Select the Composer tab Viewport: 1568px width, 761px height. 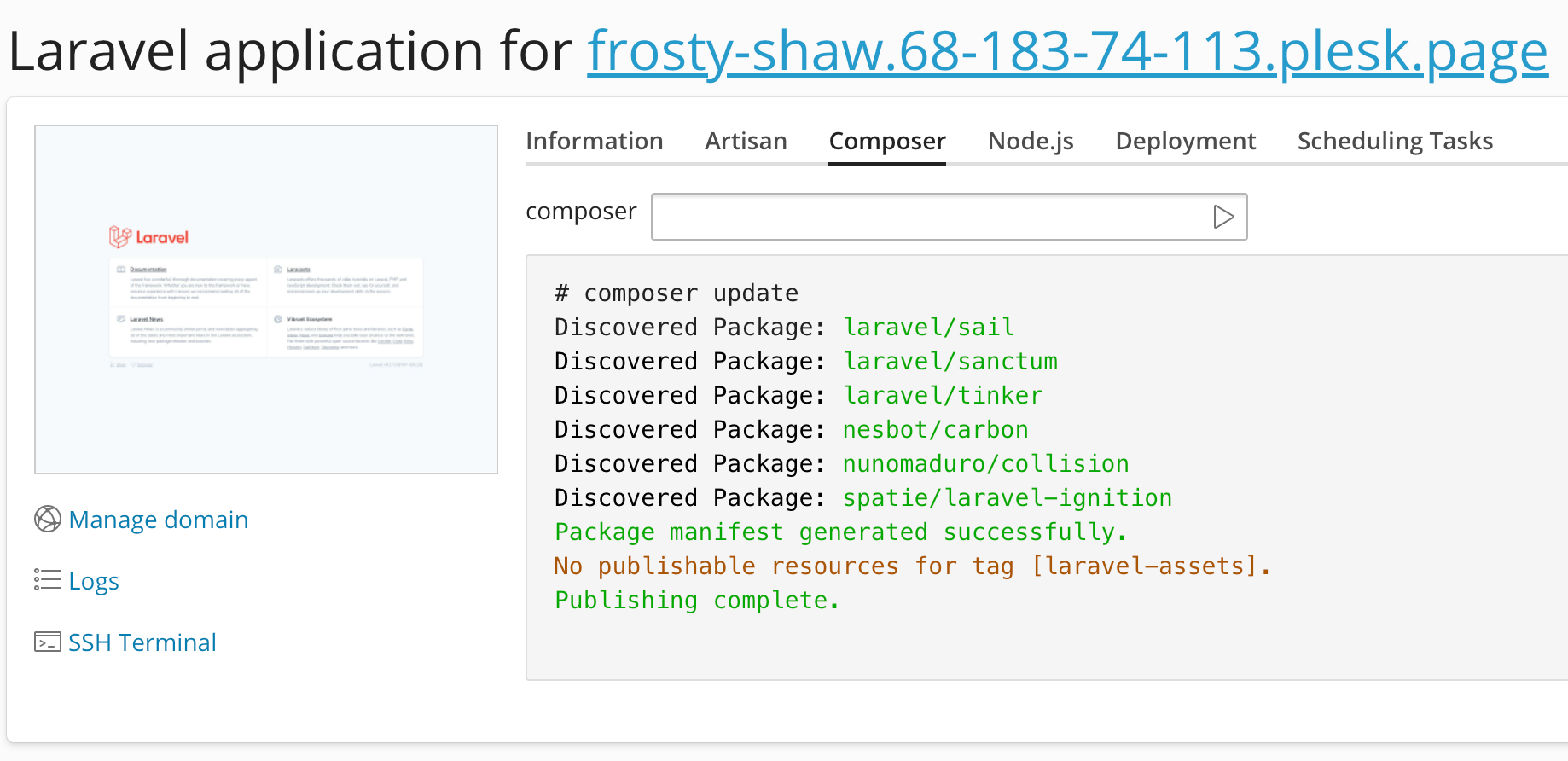click(x=886, y=141)
